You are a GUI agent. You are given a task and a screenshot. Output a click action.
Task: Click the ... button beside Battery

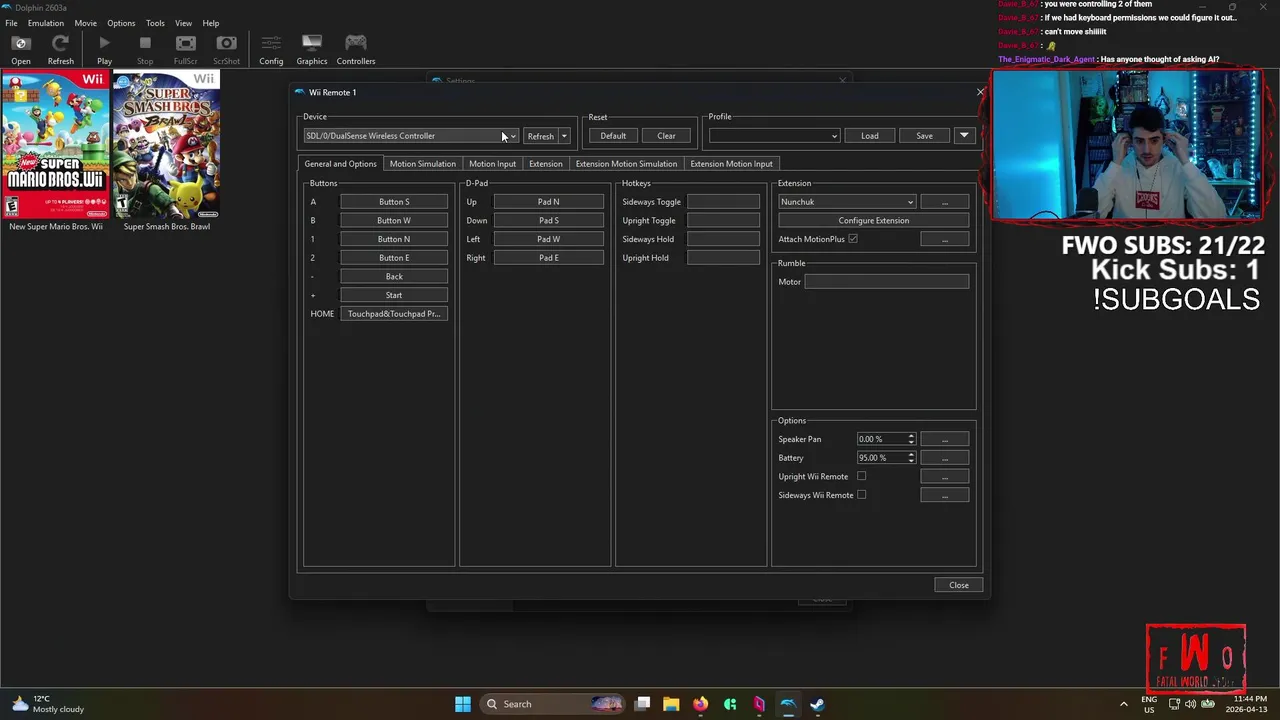[x=944, y=458]
